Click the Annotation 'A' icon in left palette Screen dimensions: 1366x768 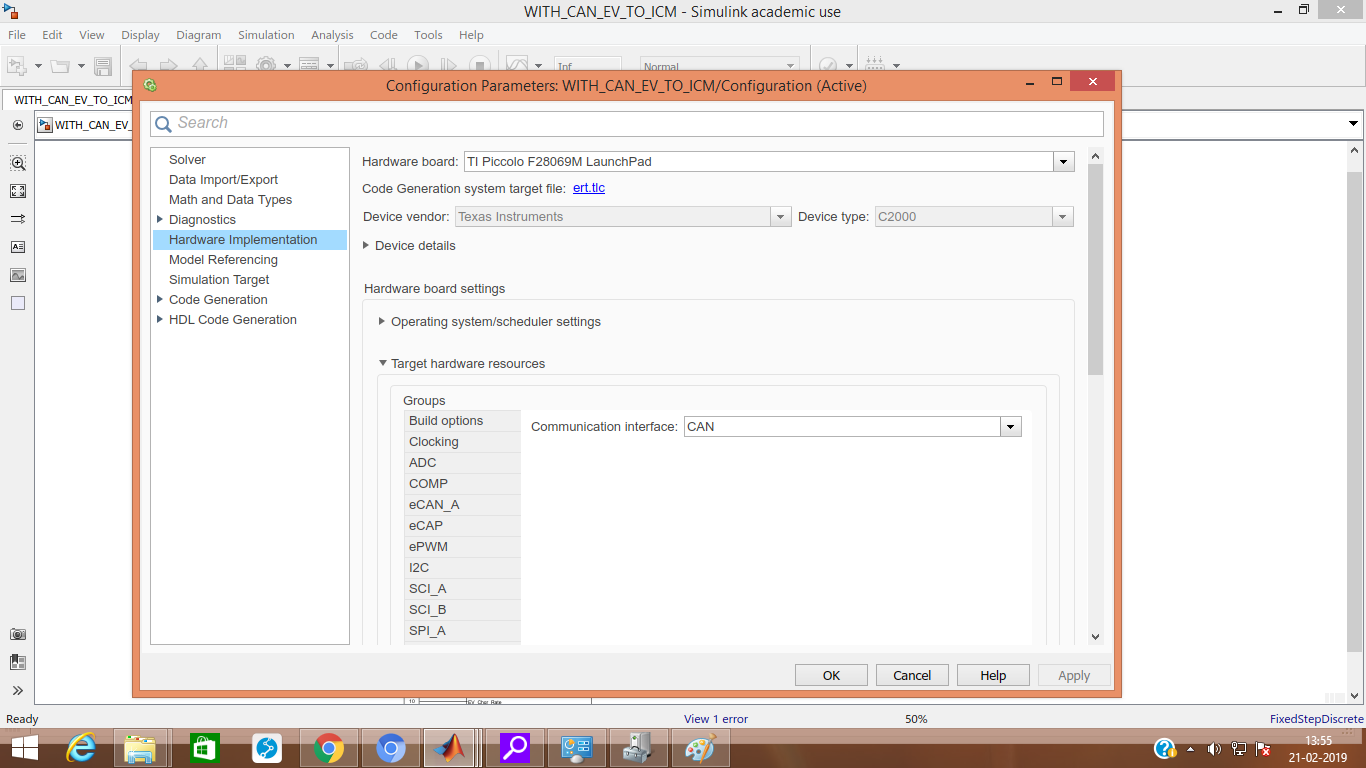(x=18, y=247)
